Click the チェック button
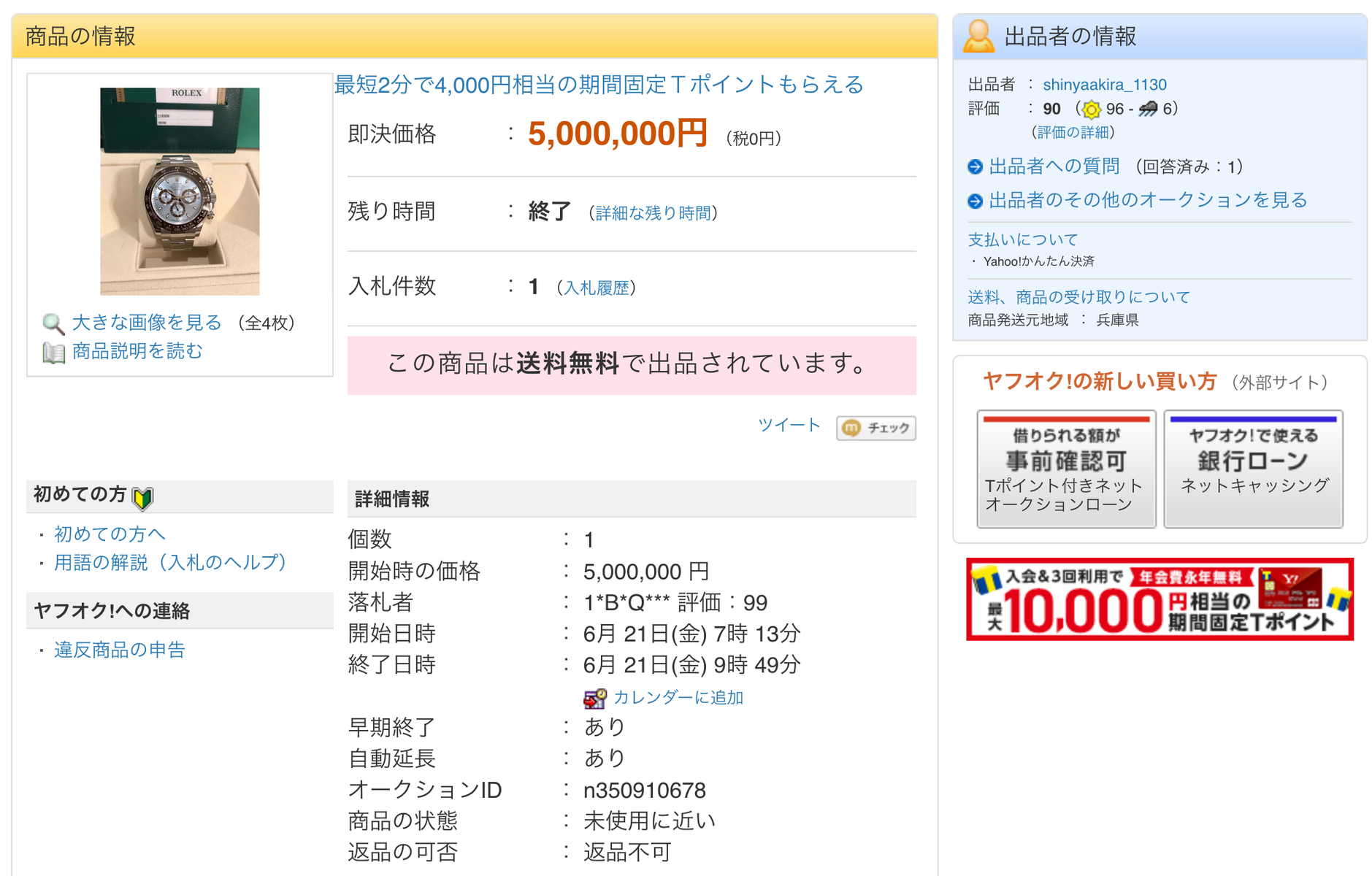Screen dimensions: 1372x876 875,428
